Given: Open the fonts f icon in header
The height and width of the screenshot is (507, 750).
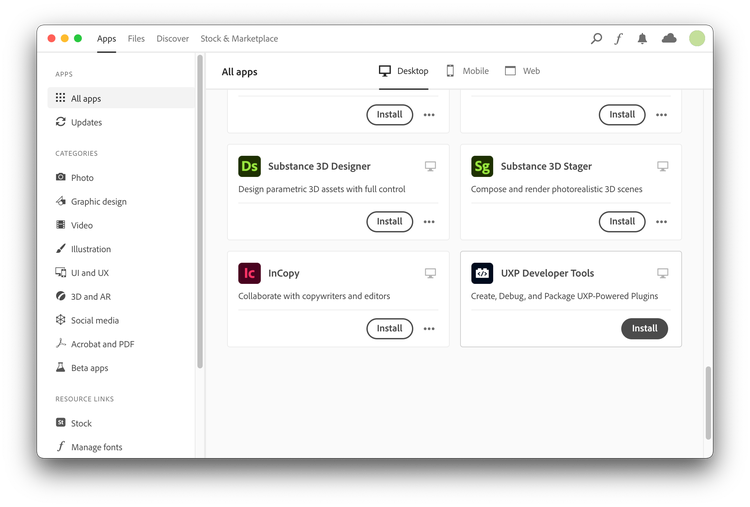Looking at the screenshot, I should 618,38.
